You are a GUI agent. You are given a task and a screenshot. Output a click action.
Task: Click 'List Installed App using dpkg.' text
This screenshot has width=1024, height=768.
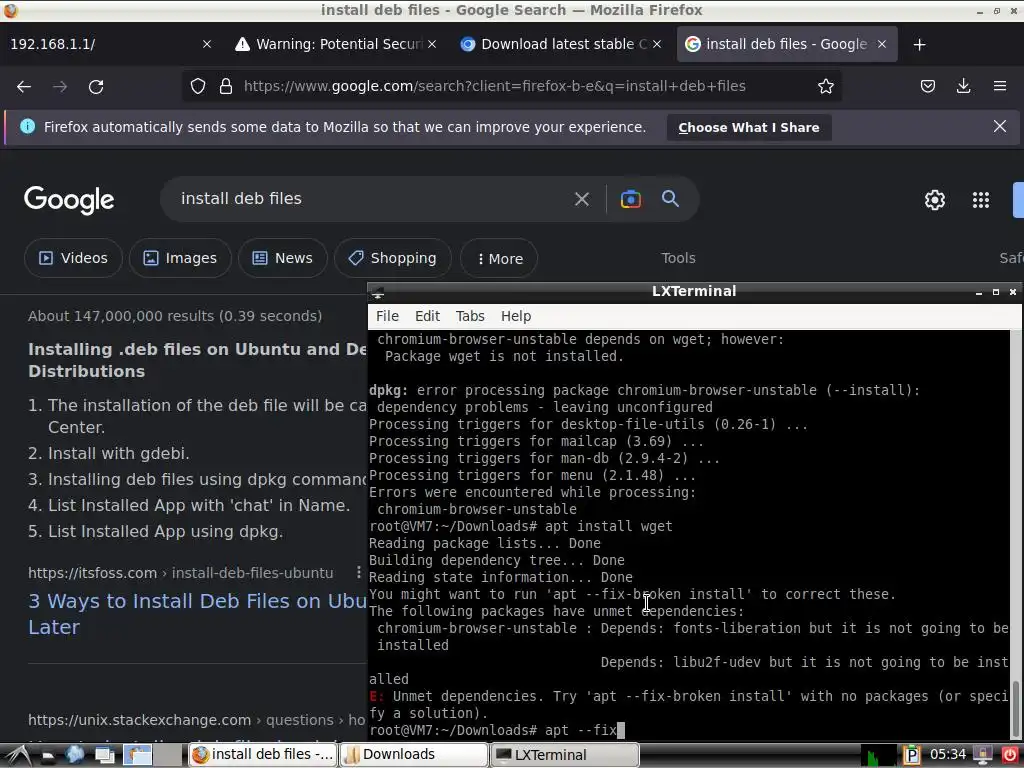[165, 532]
